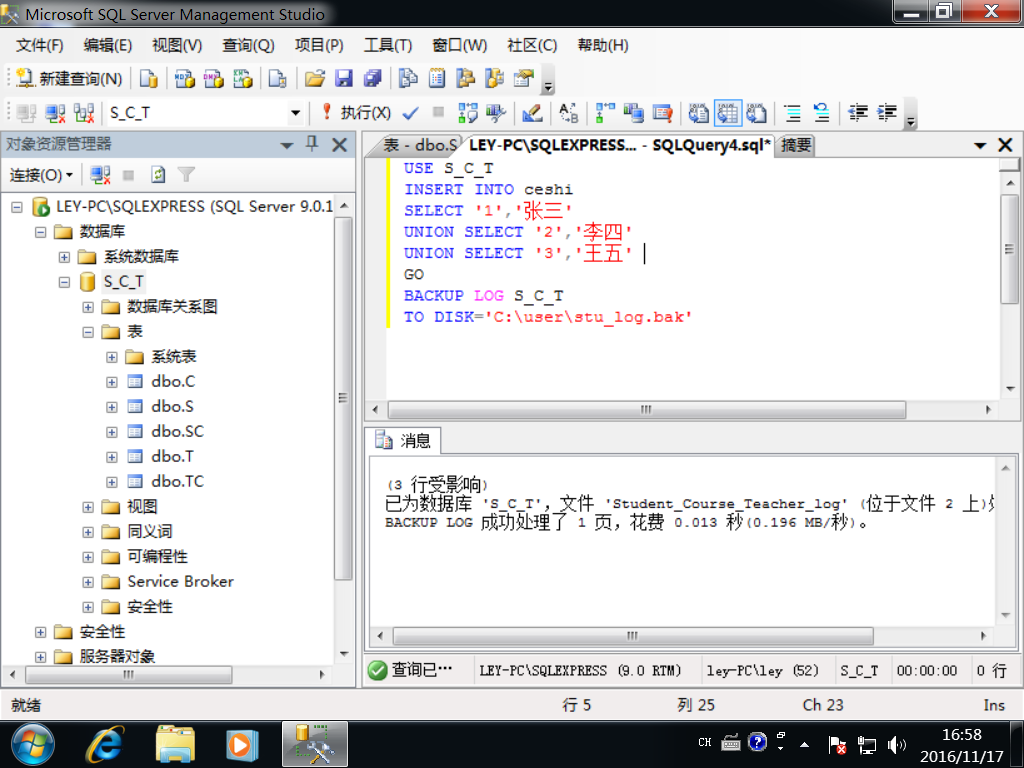Expand the 数据库关系图 folder

coord(88,307)
